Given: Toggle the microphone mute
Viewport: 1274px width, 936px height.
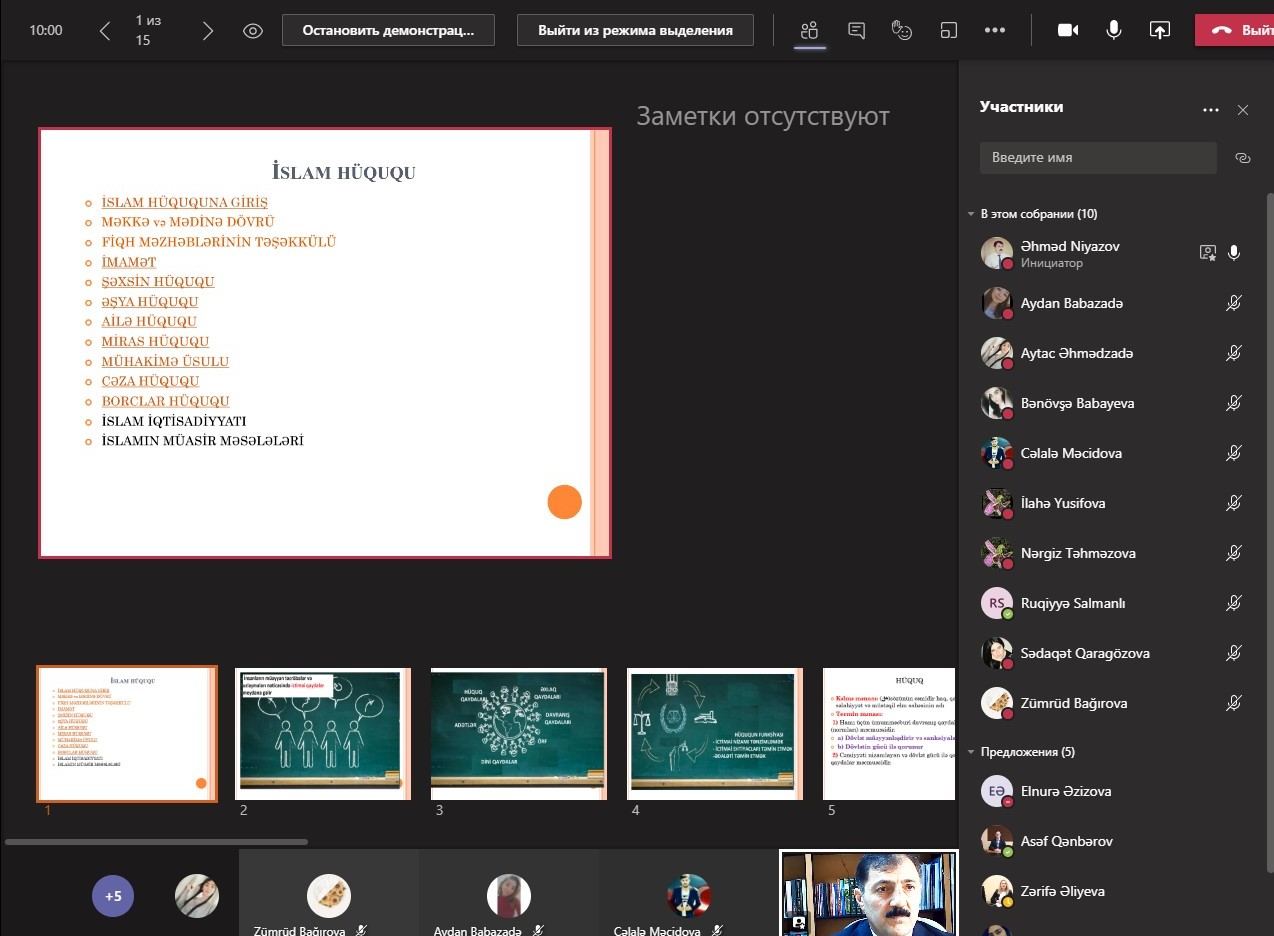Looking at the screenshot, I should pyautogui.click(x=1114, y=30).
